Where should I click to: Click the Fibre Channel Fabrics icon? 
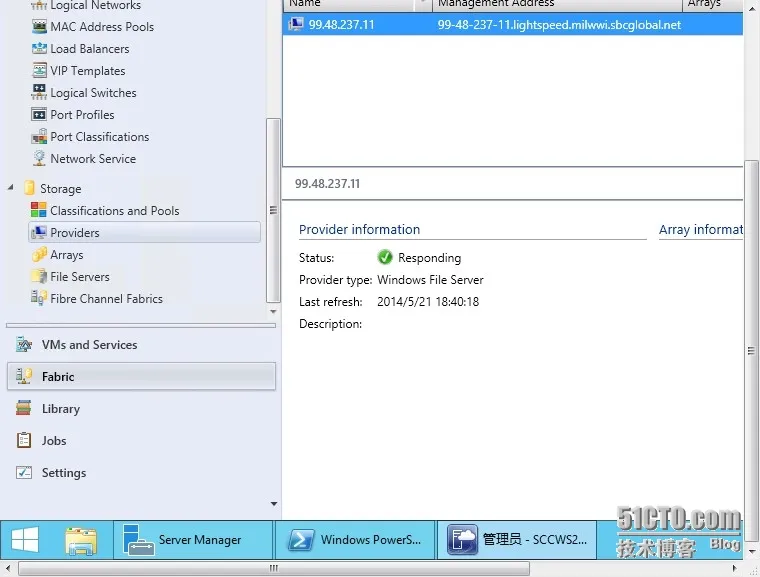39,298
